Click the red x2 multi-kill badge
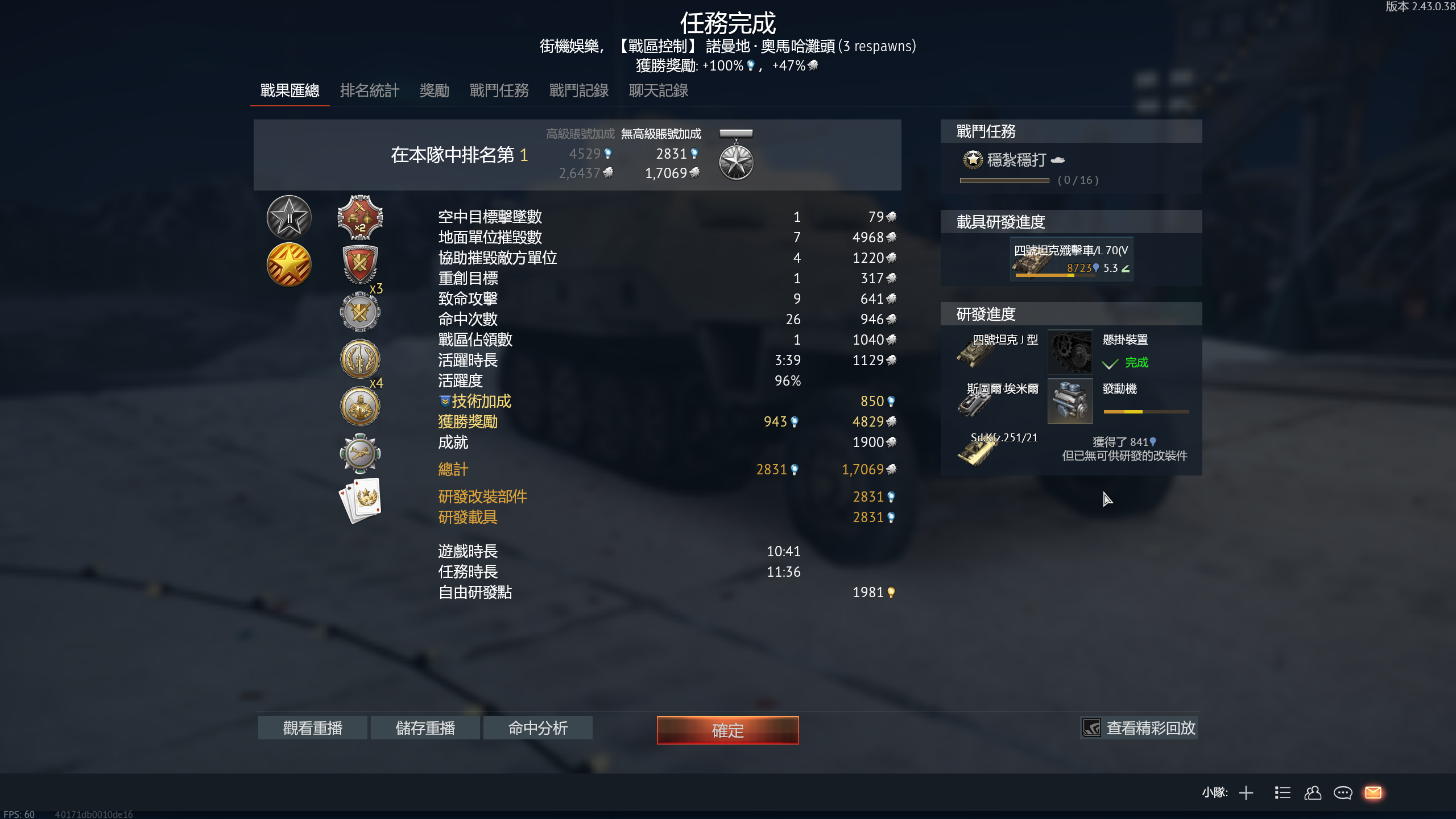Image resolution: width=1456 pixels, height=819 pixels. point(360,217)
